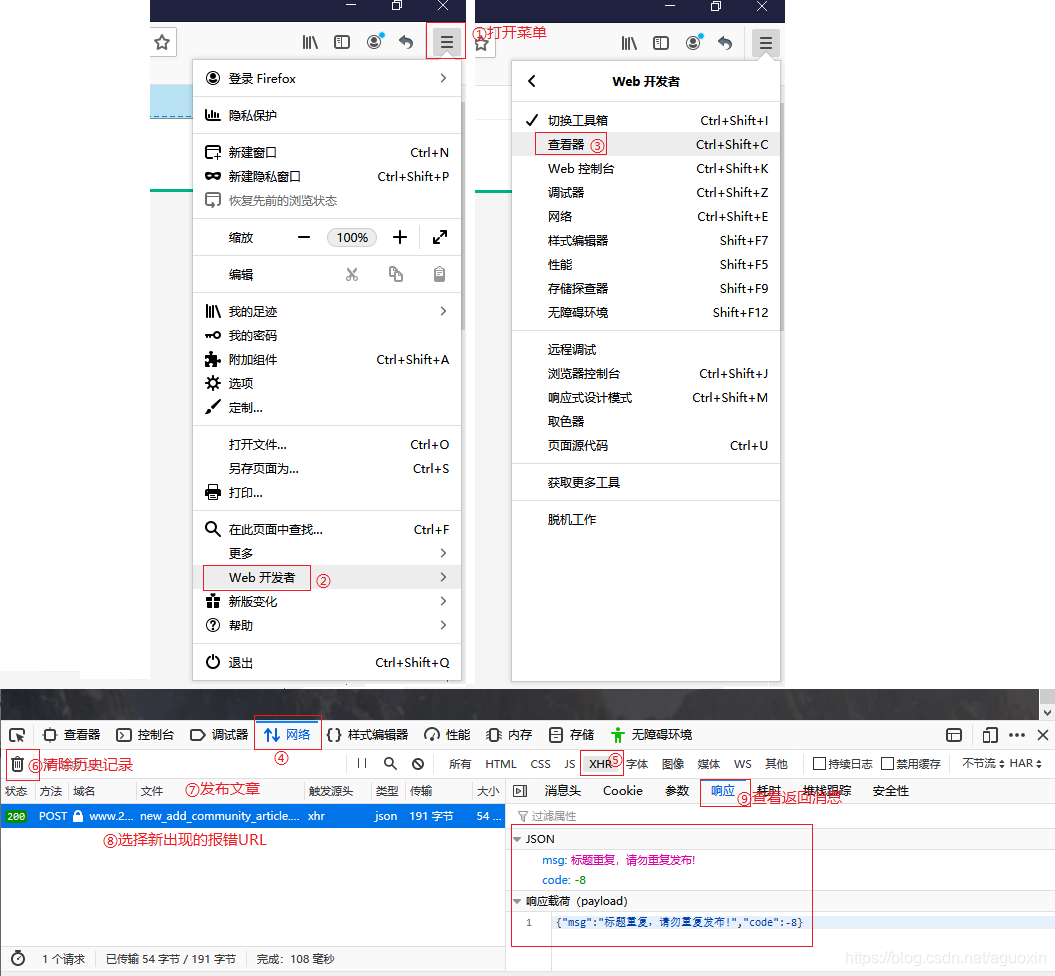Open network search magnifier icon
The height and width of the screenshot is (976, 1055).
(x=390, y=763)
